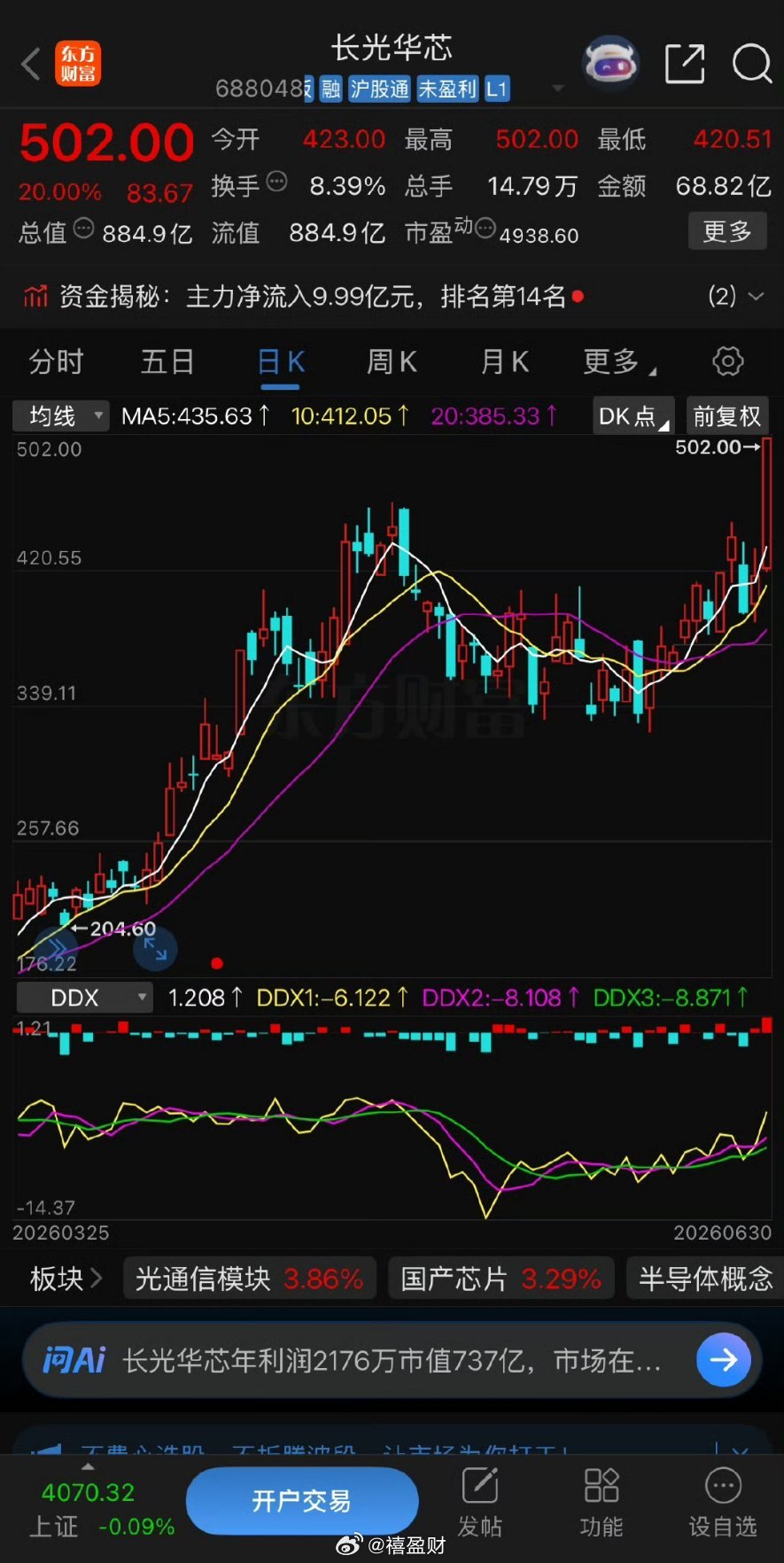Viewport: 784px width, 1563px height.
Task: Tap the 发帖 post icon
Action: click(479, 1503)
